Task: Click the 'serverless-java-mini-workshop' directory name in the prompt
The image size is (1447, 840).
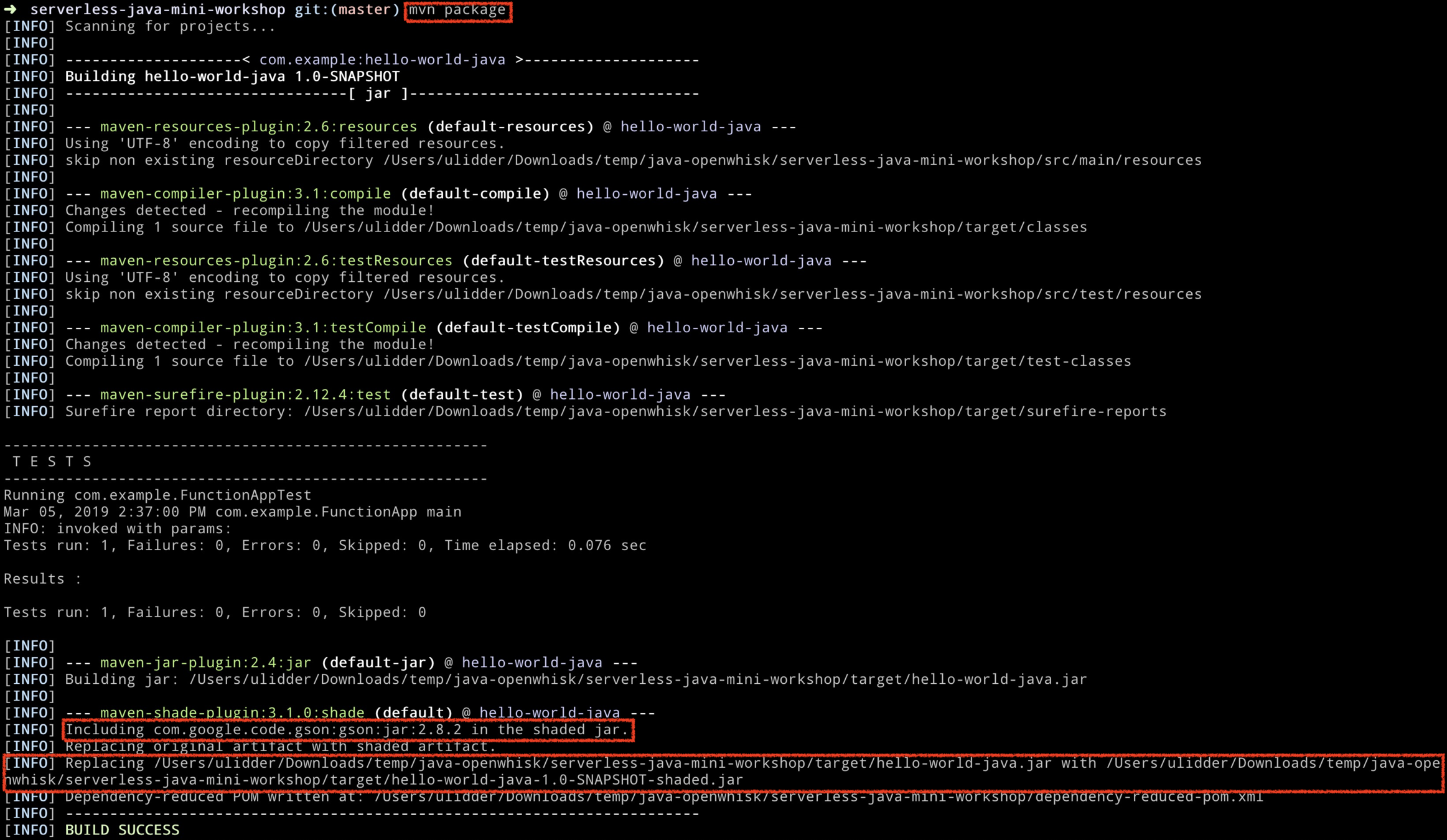Action: click(x=157, y=10)
